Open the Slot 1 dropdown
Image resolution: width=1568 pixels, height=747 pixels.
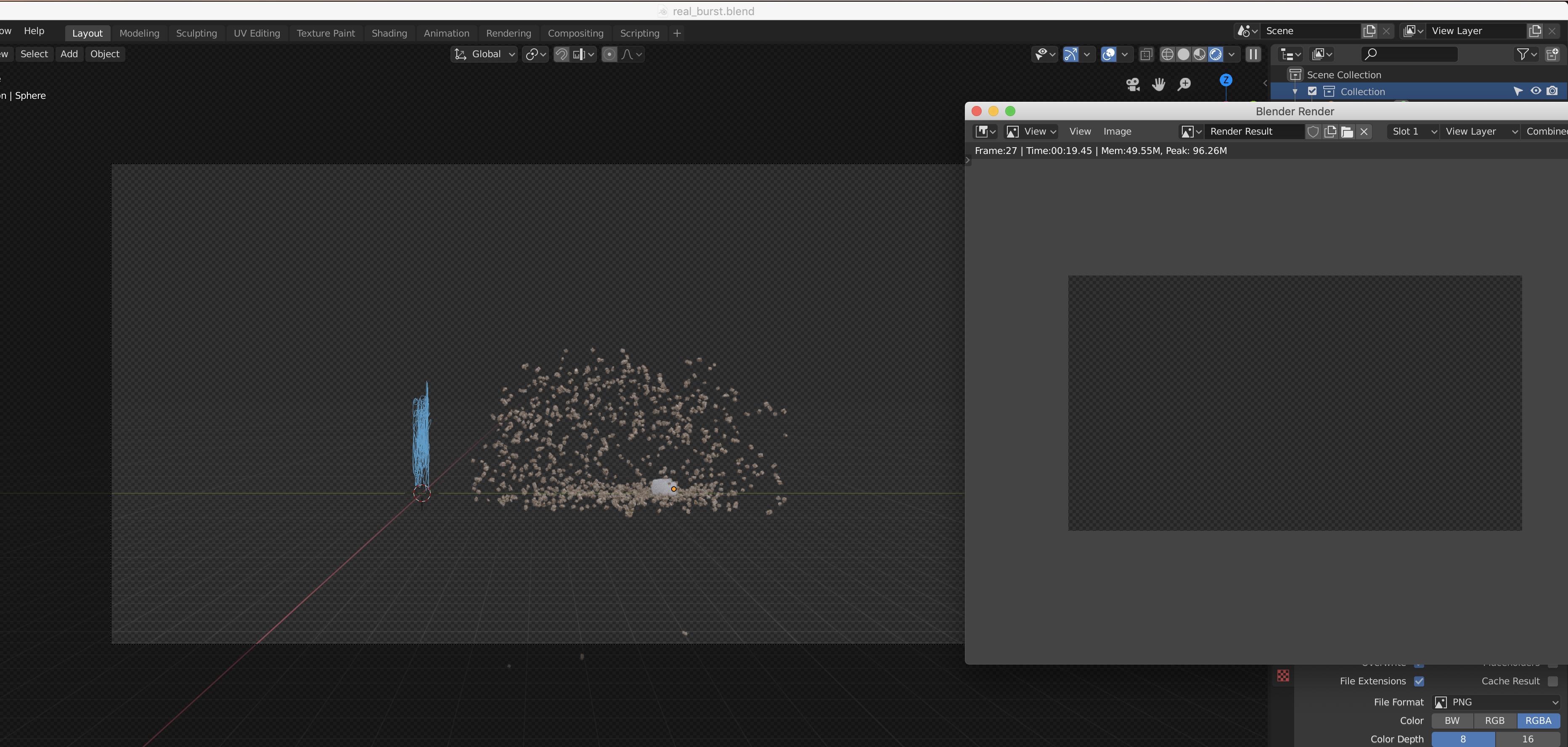[1413, 132]
